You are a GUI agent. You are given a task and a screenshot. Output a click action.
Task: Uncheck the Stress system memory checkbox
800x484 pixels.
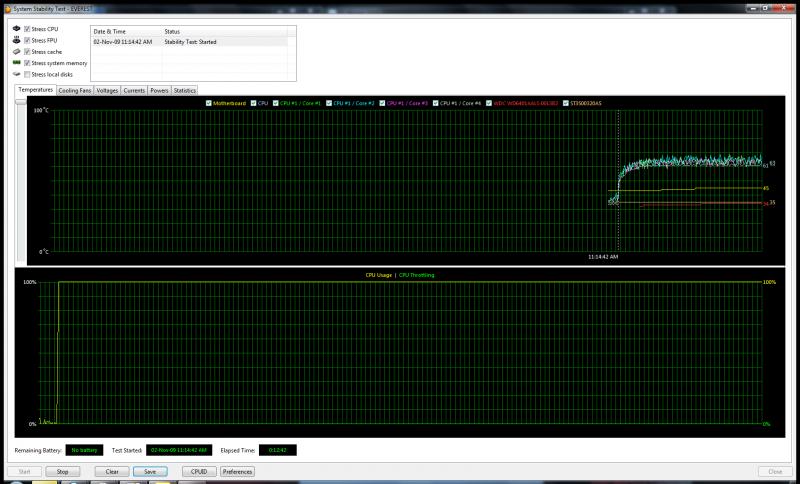(27, 63)
